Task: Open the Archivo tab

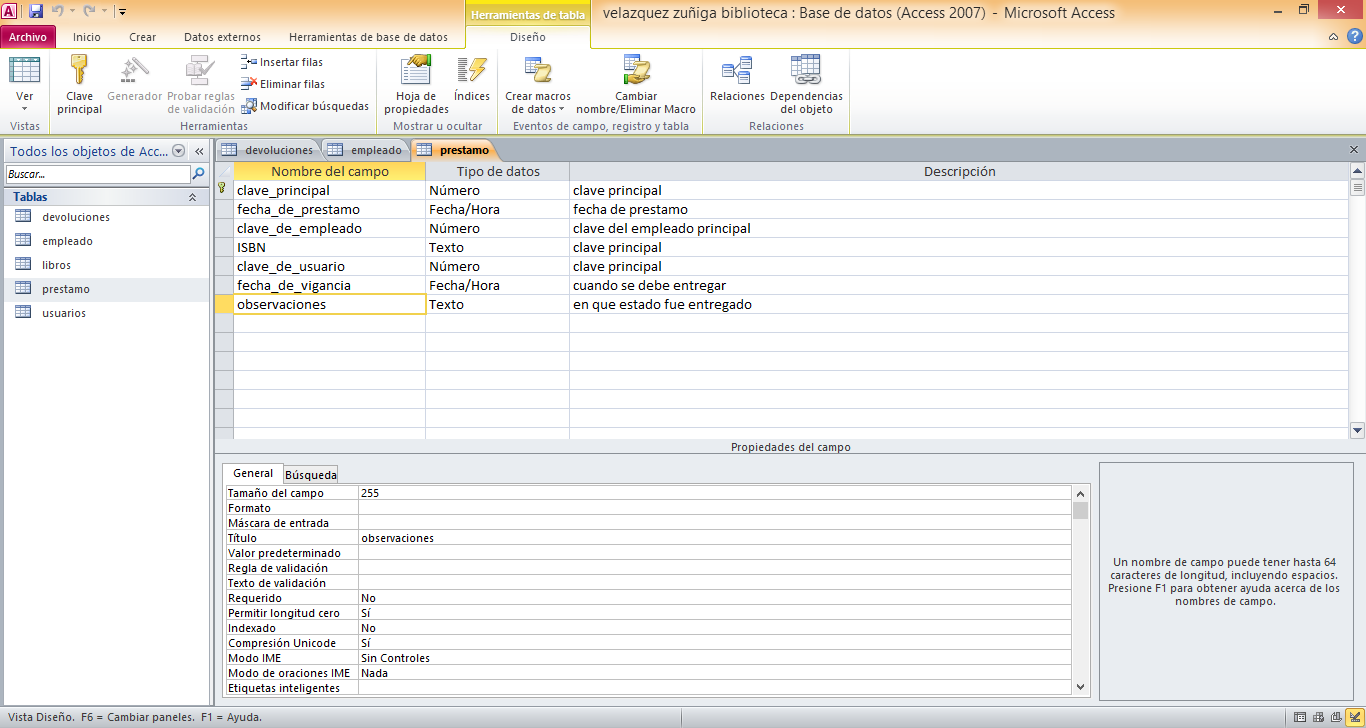Action: point(28,37)
